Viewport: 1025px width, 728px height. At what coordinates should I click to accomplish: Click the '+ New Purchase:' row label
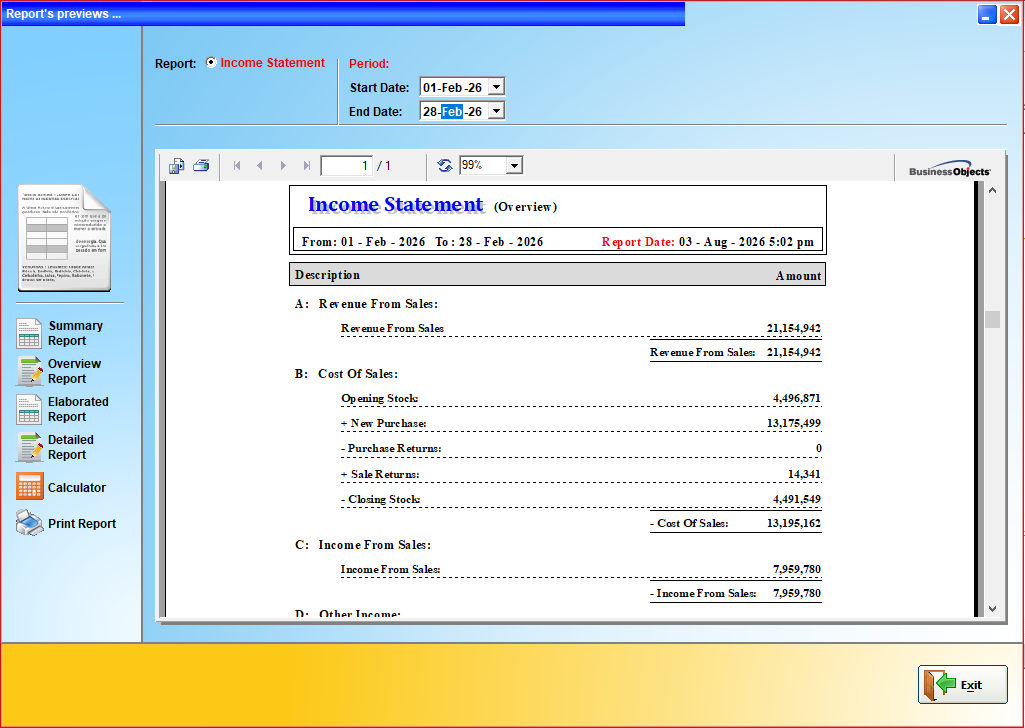click(x=383, y=423)
